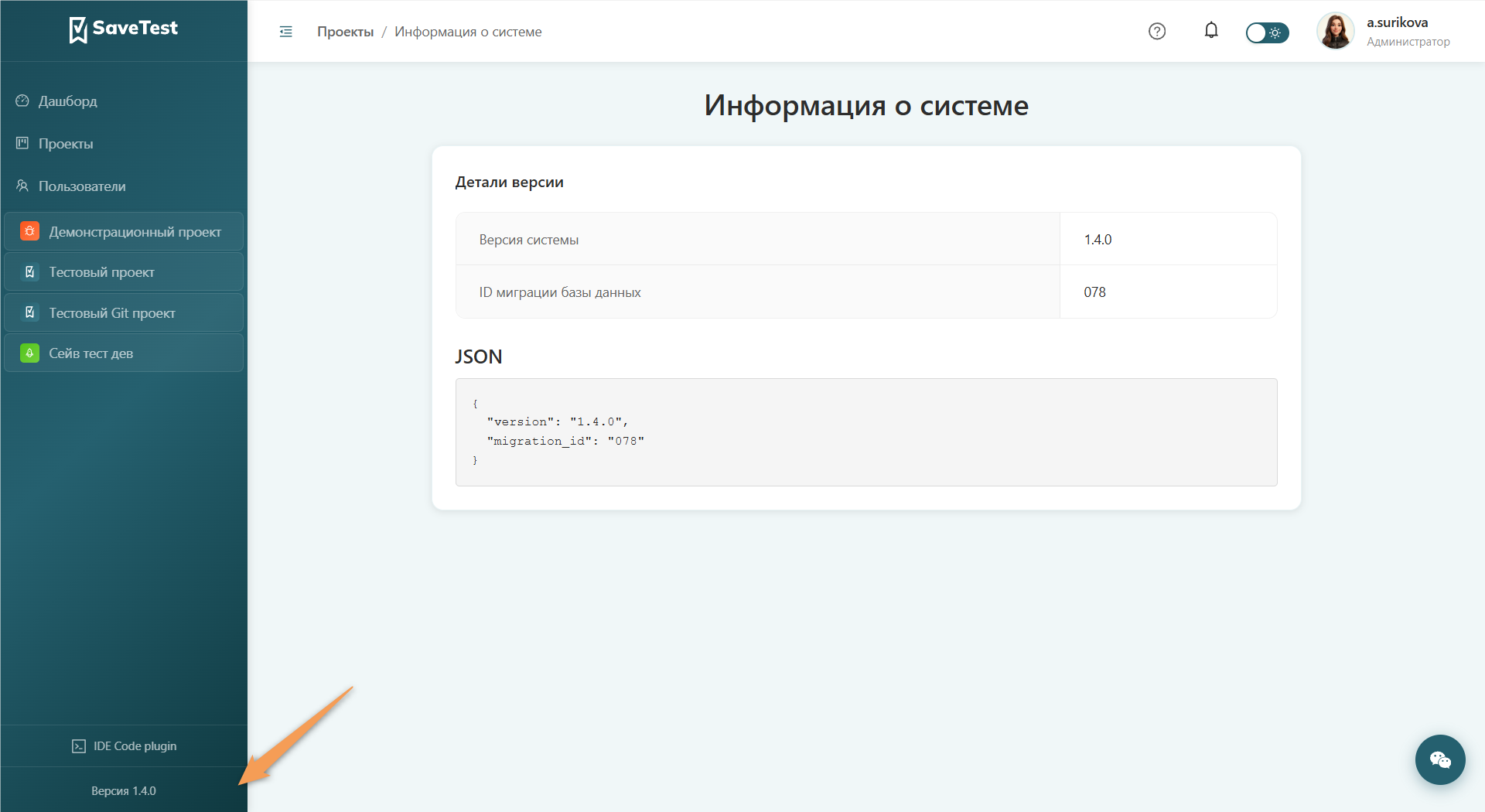Click the Тестовый Git проект icon

[29, 312]
